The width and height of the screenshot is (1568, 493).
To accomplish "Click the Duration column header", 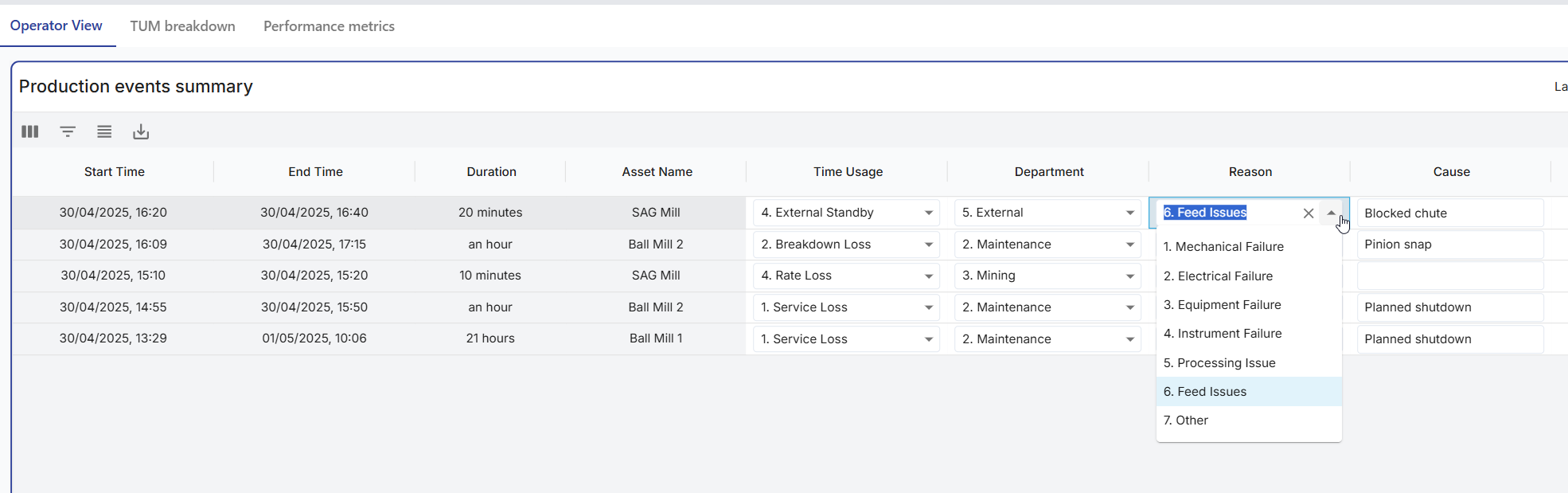I will click(491, 172).
